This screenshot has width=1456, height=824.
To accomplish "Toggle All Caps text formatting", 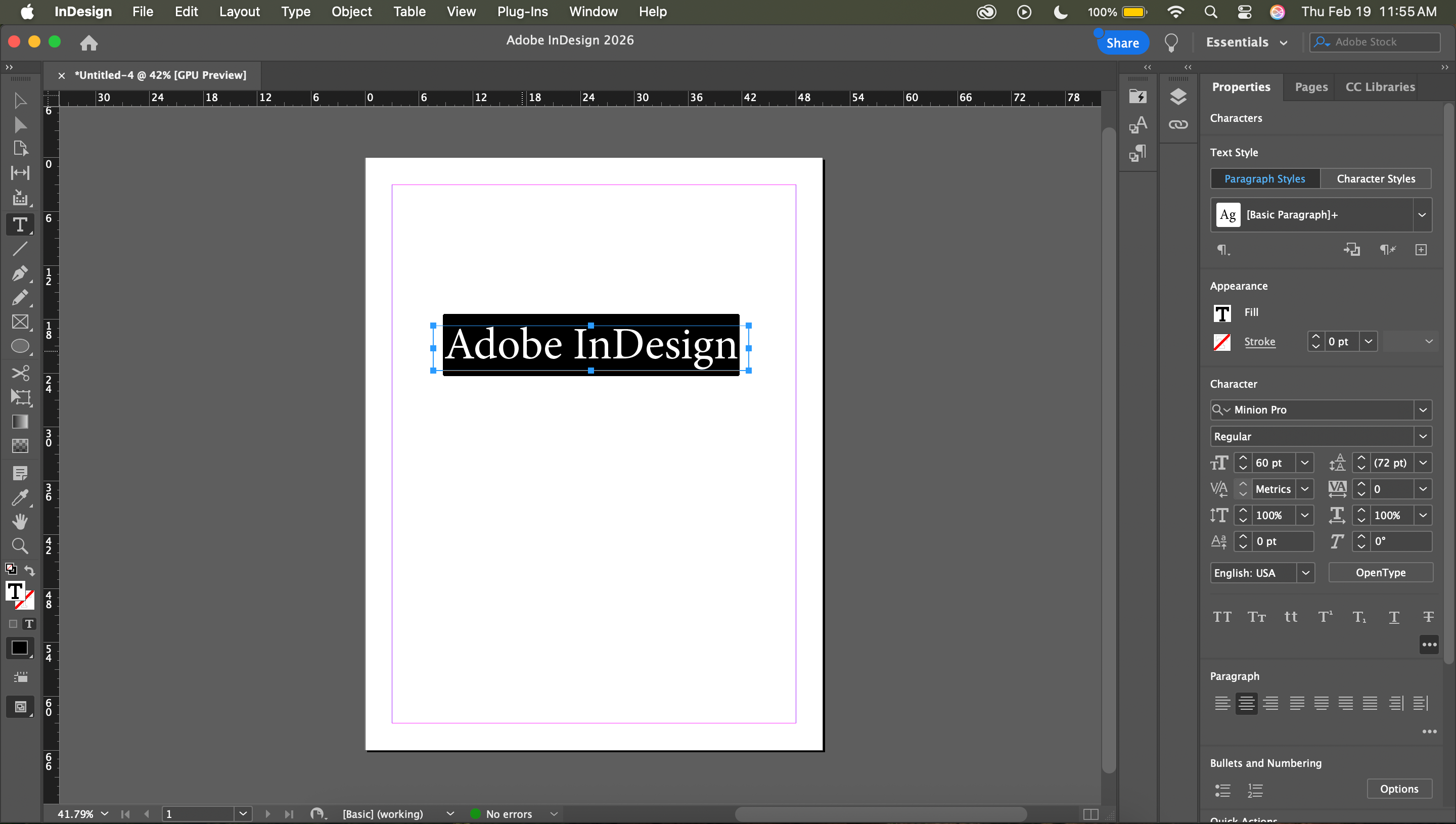I will [1222, 617].
